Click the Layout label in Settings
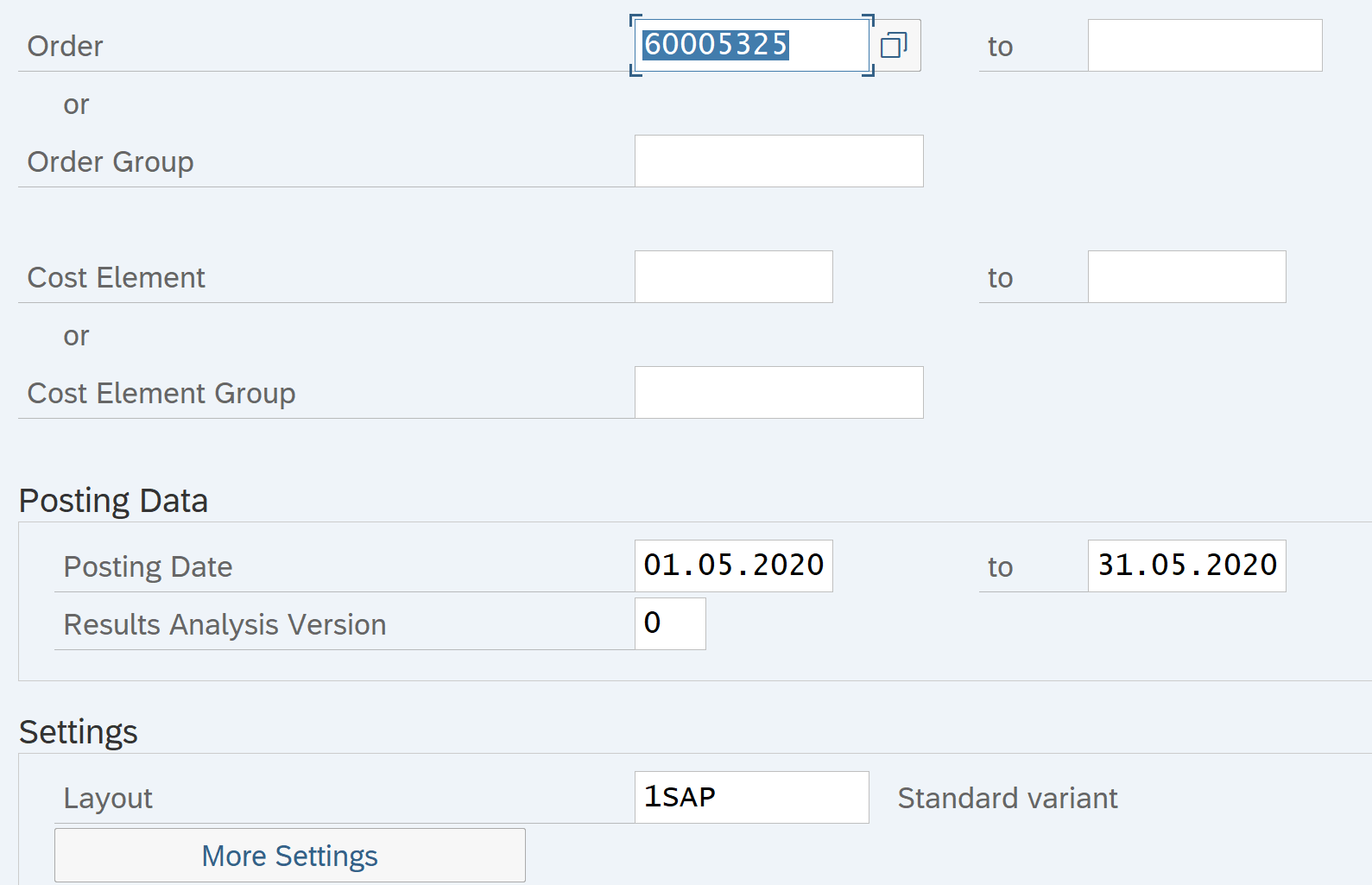 coord(108,799)
